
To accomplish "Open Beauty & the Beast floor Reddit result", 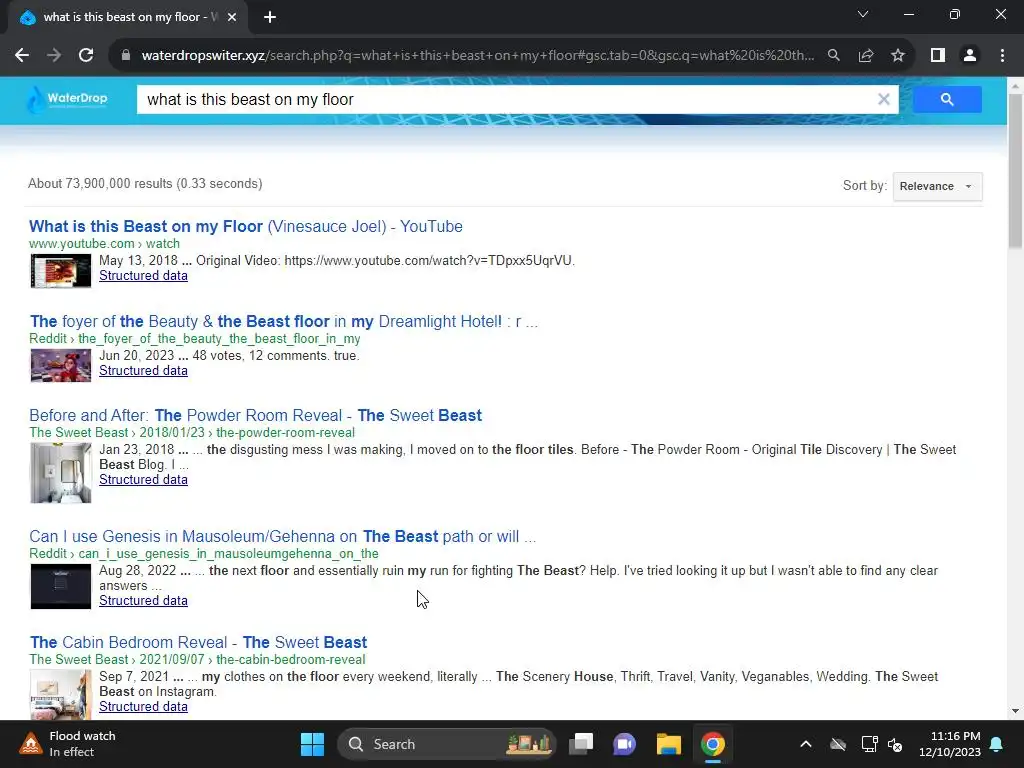I will tap(283, 321).
